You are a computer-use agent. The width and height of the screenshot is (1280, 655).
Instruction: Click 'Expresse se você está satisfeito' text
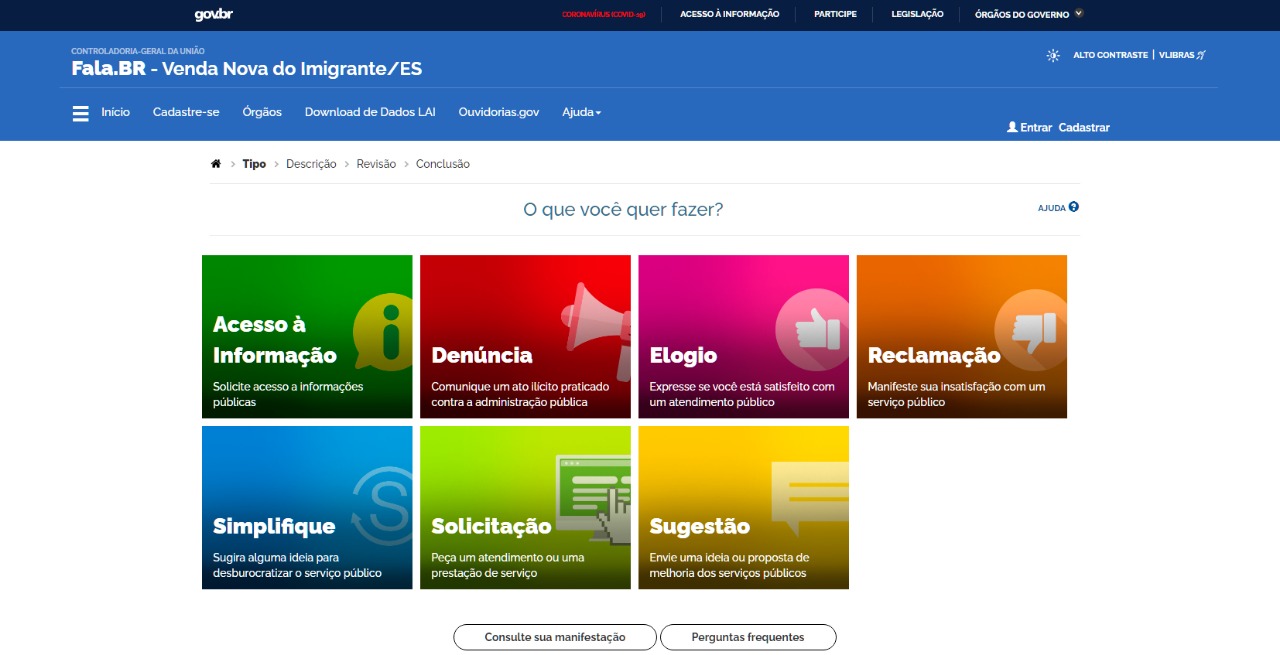(x=742, y=394)
